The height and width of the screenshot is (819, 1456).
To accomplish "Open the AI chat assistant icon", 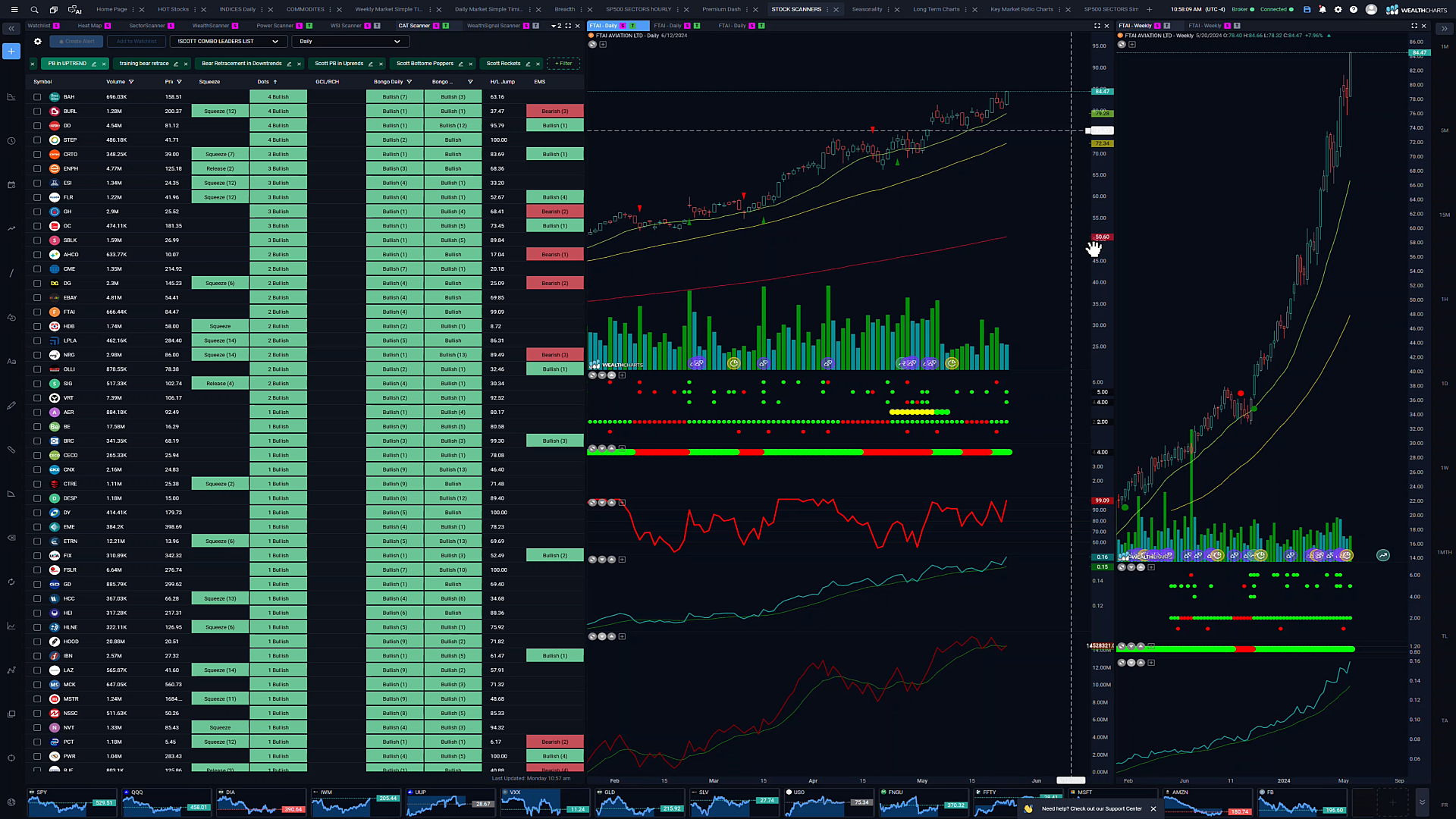I will pyautogui.click(x=74, y=10).
